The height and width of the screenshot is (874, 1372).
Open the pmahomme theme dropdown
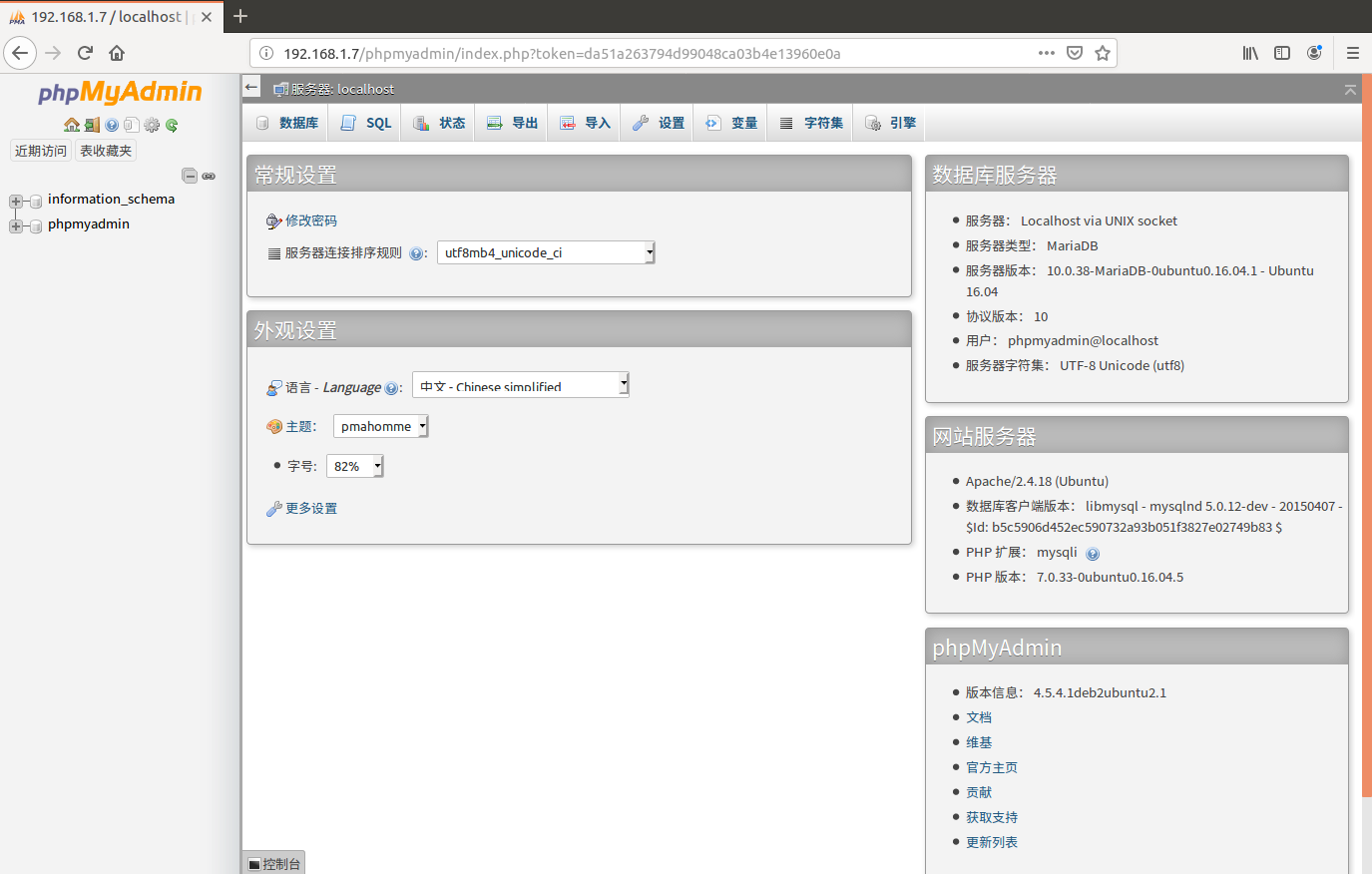[x=380, y=426]
